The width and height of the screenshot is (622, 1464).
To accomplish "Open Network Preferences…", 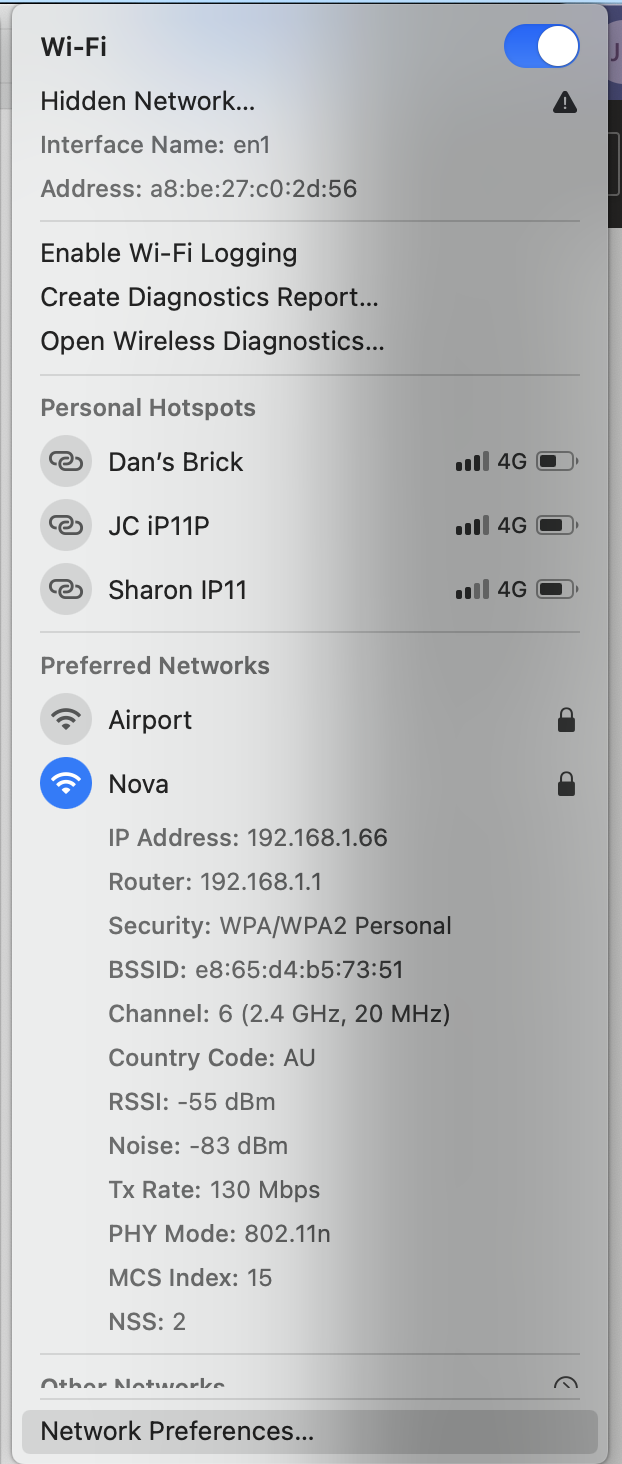I will [310, 1432].
